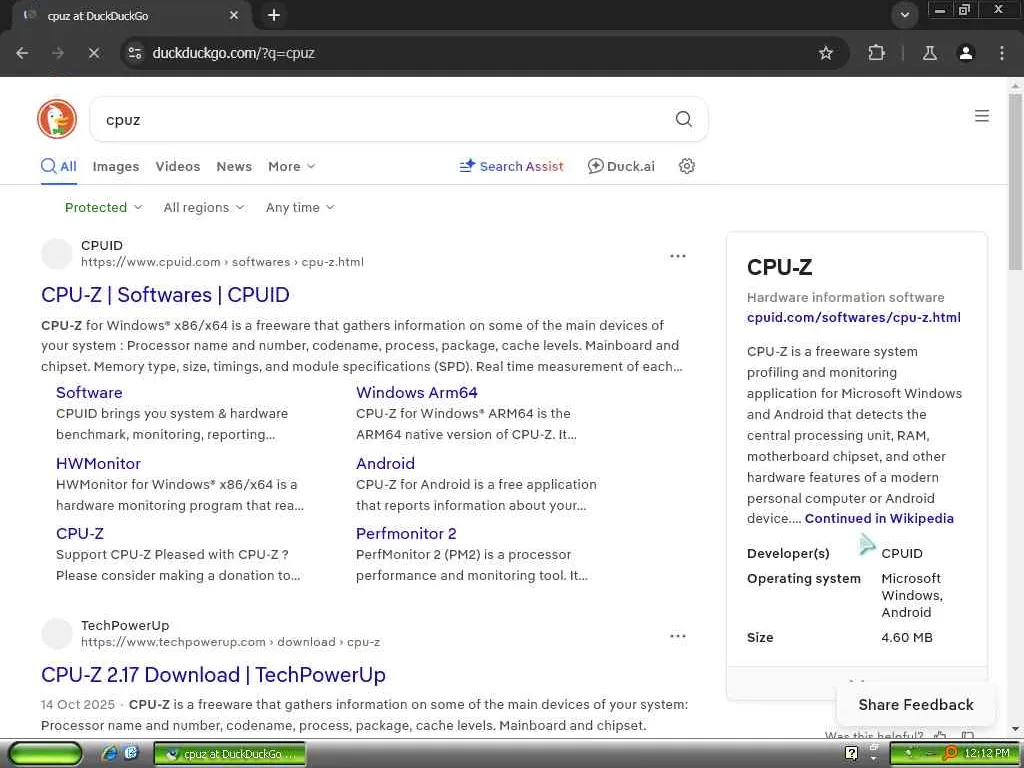Screen dimensions: 1024x768
Task: Open the Software sitelink
Action: click(x=89, y=392)
